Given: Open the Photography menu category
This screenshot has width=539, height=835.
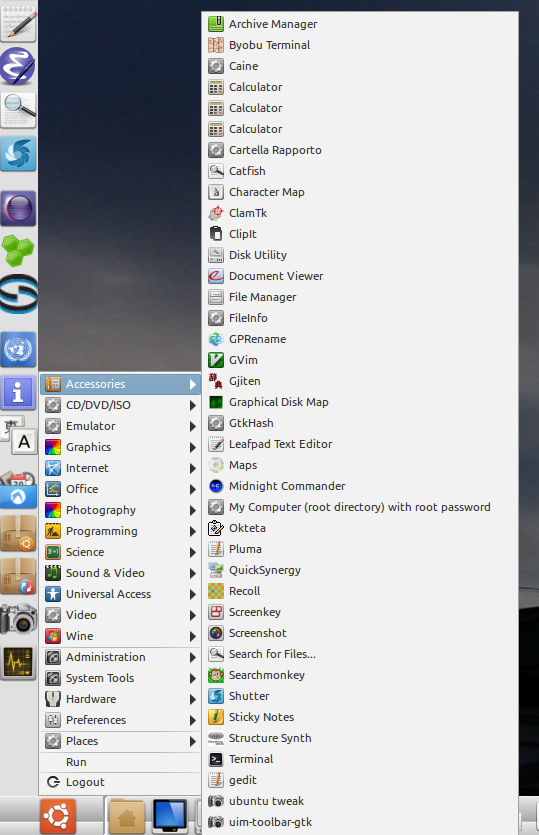Looking at the screenshot, I should pyautogui.click(x=120, y=510).
